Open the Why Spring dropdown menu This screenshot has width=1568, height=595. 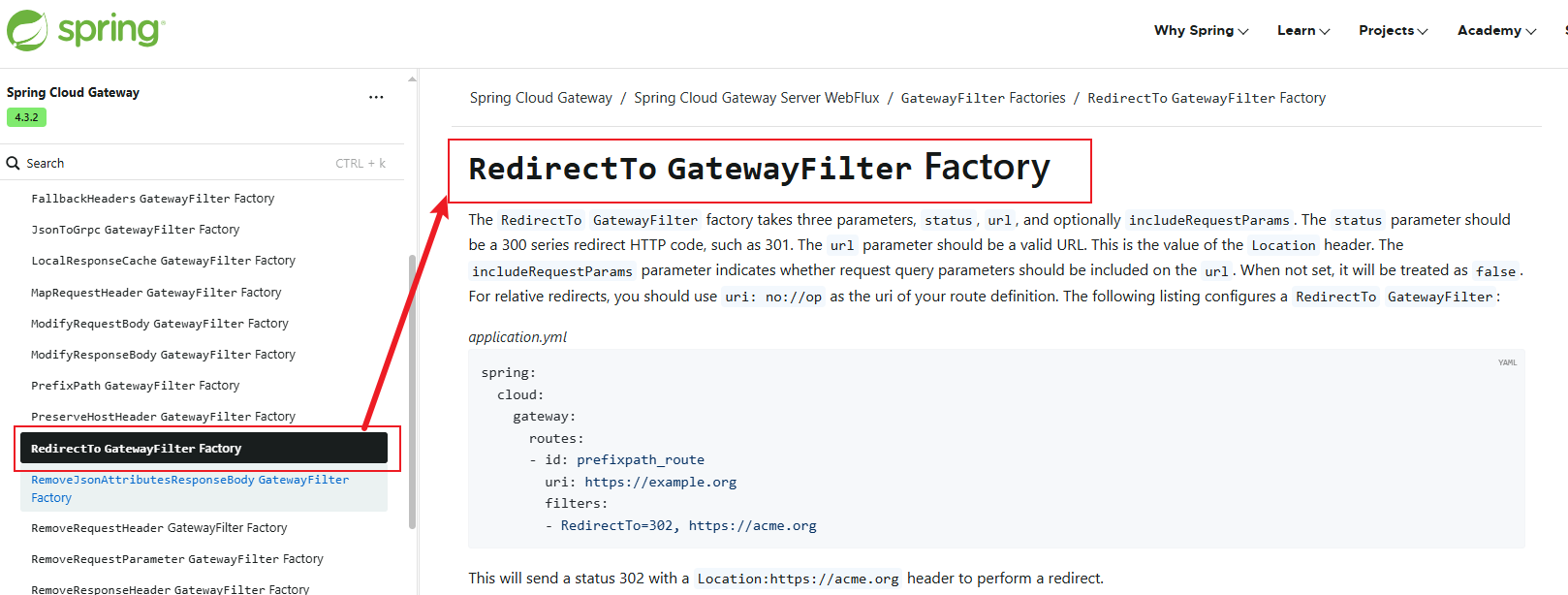pos(1201,31)
